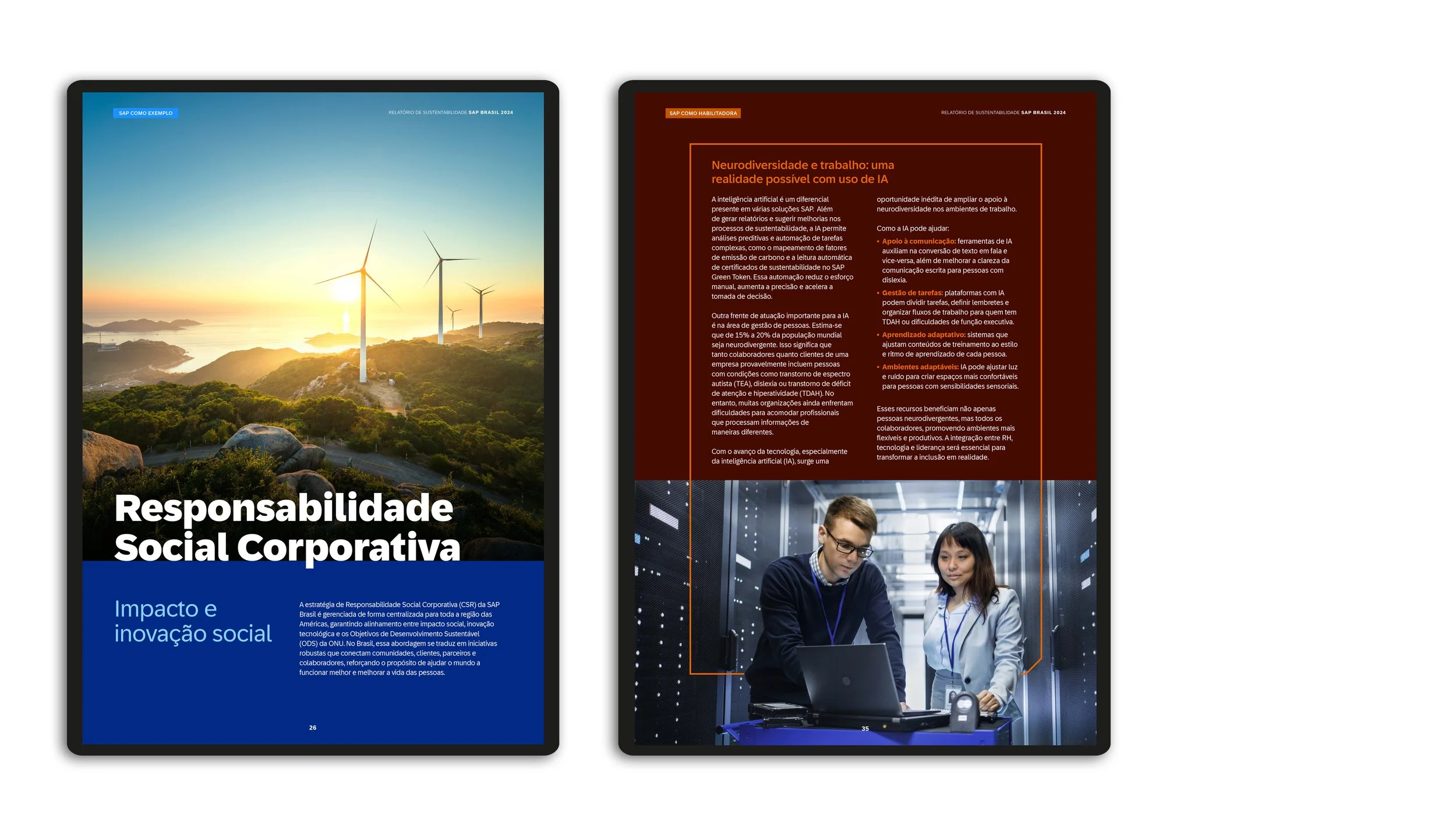Click the 'SAP COMO EXEMPLO' blue tag
The width and height of the screenshot is (1456, 836).
pos(145,113)
